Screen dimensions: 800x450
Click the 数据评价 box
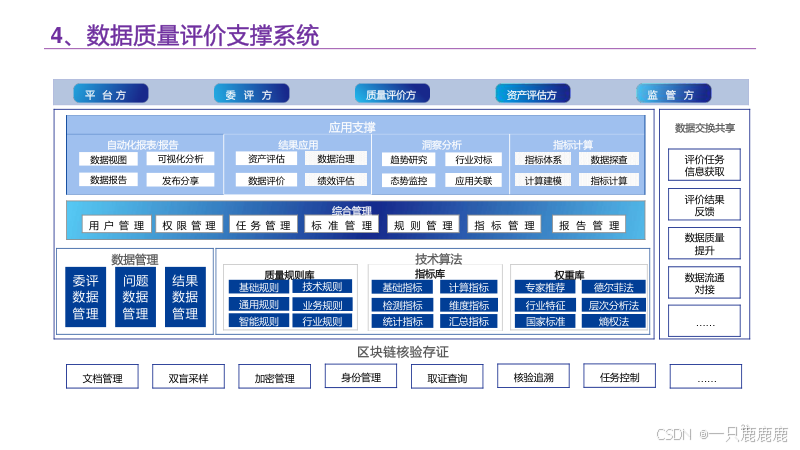coord(266,180)
